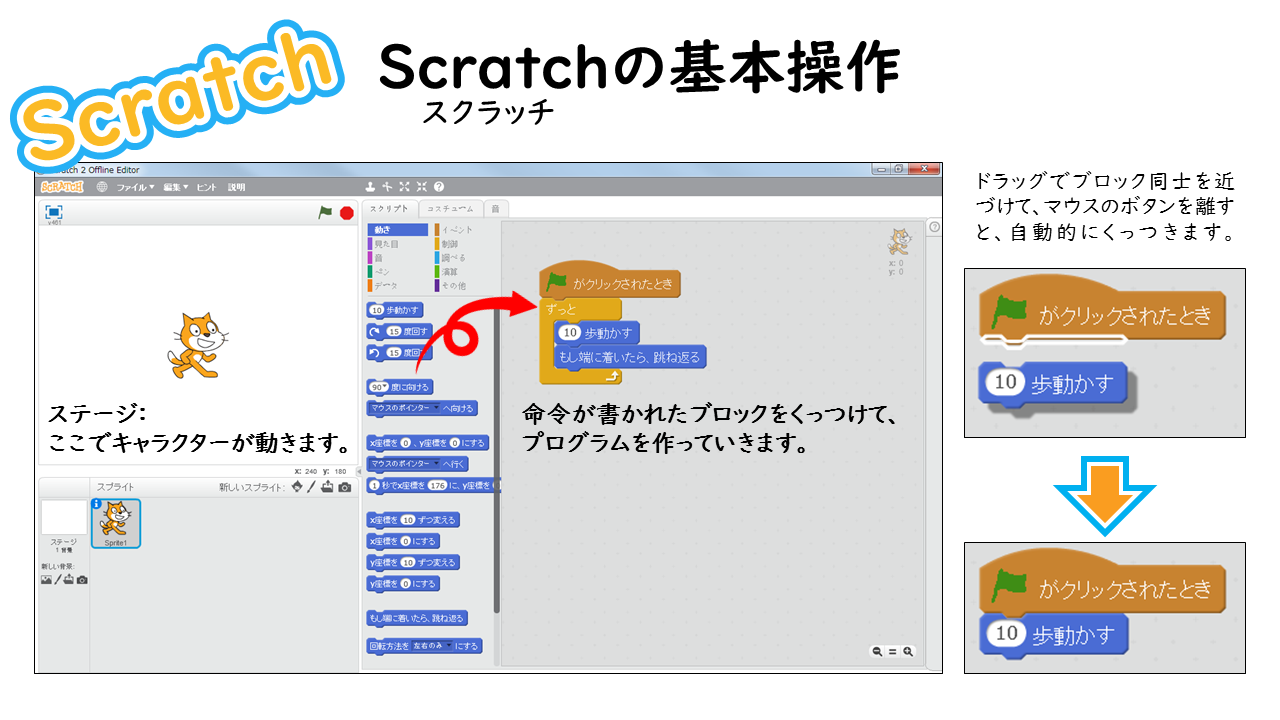Zoom in on the scripts area
The image size is (1280, 720).
(x=908, y=652)
